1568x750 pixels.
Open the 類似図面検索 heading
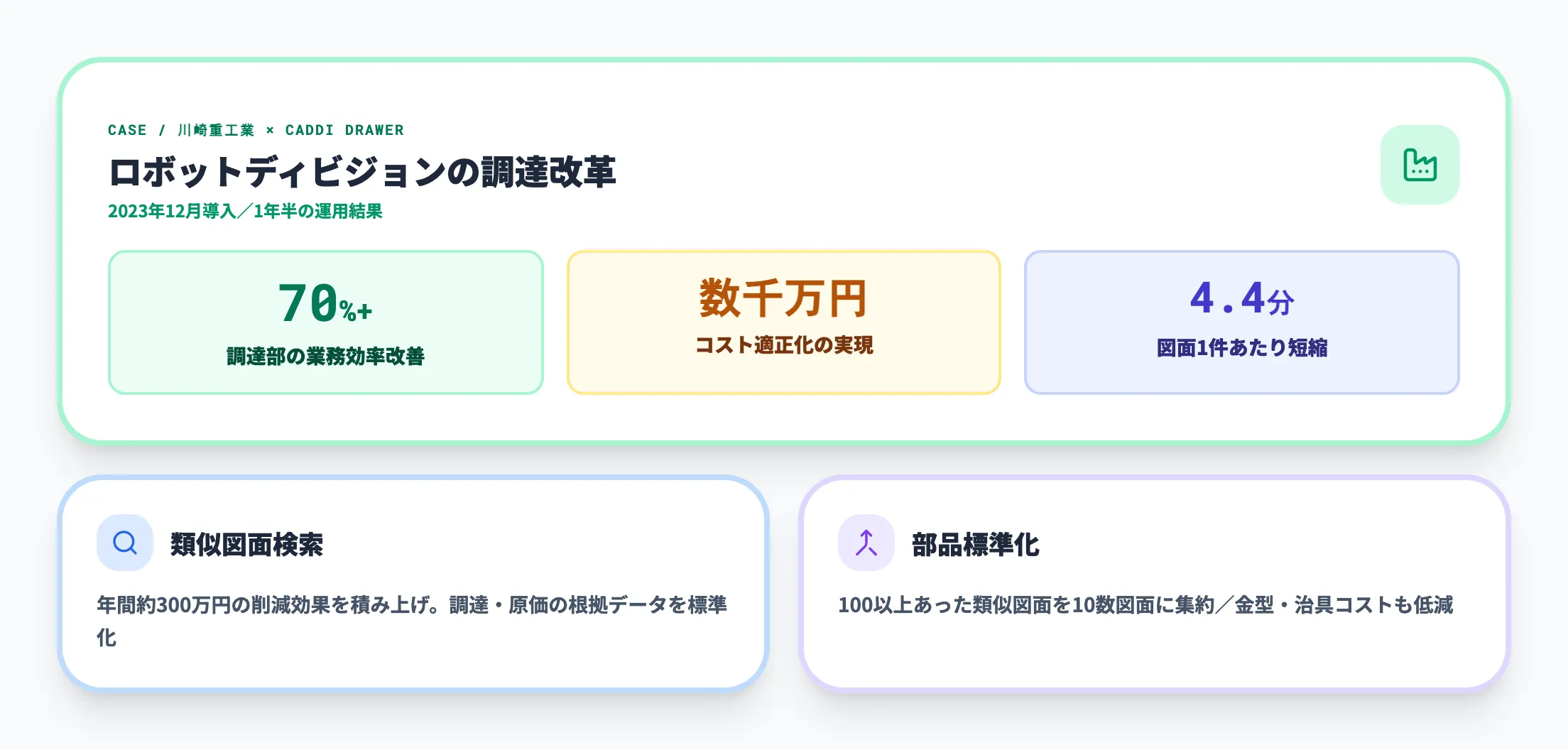pyautogui.click(x=246, y=545)
